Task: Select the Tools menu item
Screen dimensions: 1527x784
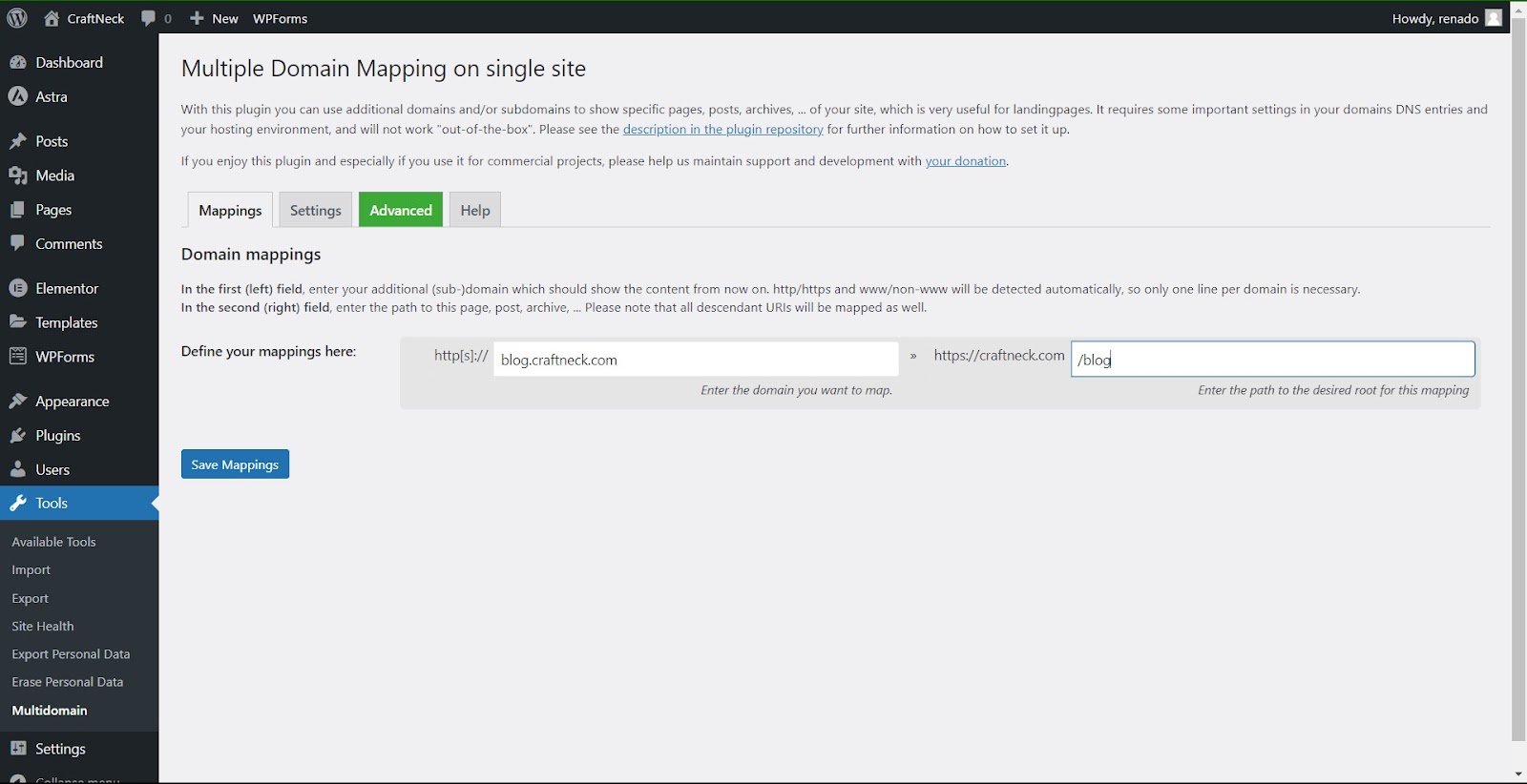Action: click(79, 504)
